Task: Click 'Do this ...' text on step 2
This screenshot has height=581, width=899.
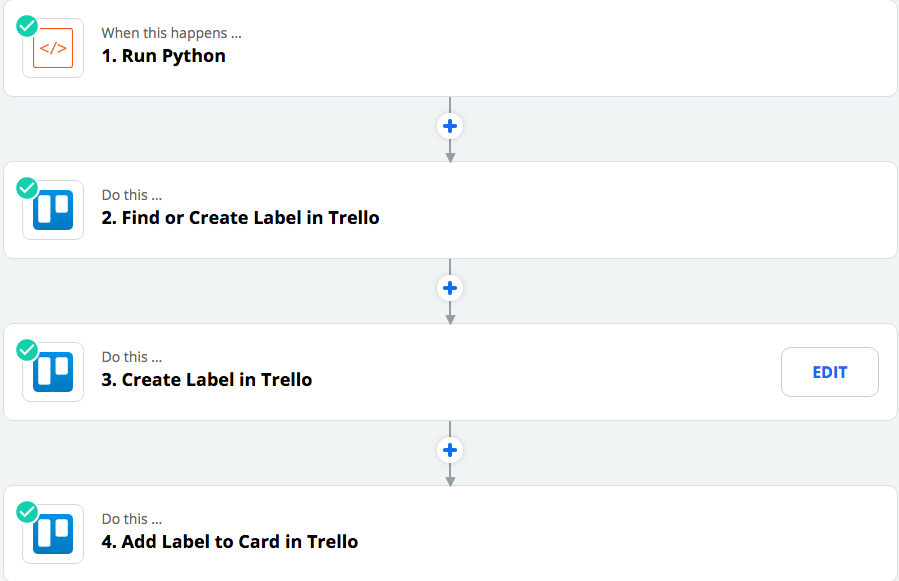Action: pyautogui.click(x=132, y=195)
